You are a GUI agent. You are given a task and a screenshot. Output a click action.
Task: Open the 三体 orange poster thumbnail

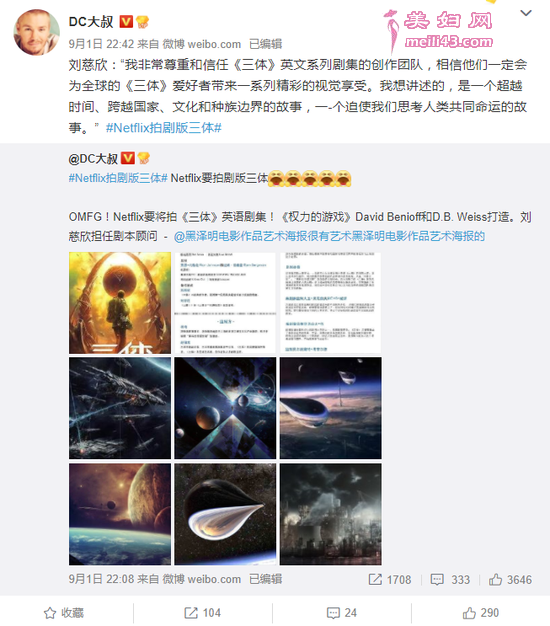pyautogui.click(x=120, y=303)
